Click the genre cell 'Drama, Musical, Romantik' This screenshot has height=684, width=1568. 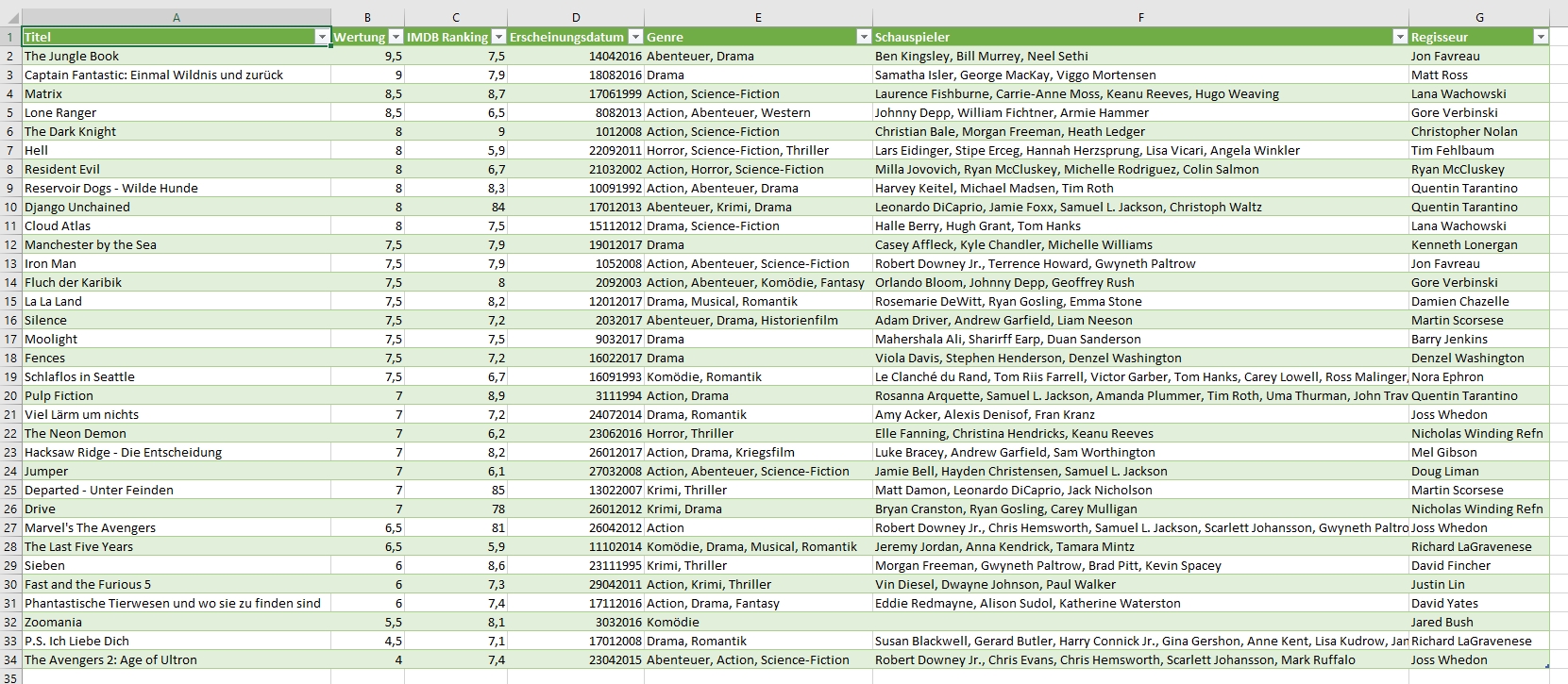pyautogui.click(x=758, y=301)
